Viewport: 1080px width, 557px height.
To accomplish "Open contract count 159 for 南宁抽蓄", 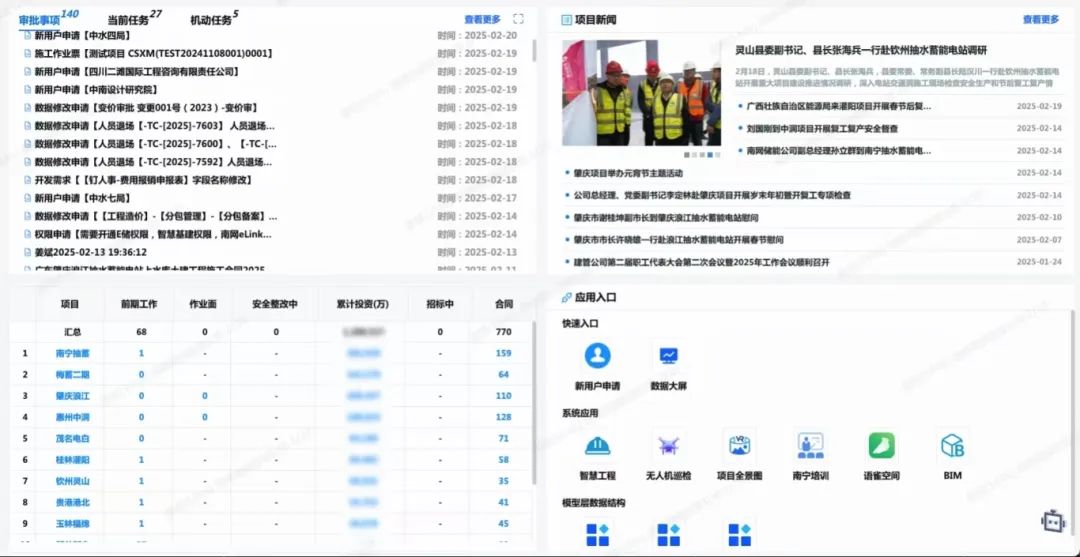I will coord(503,353).
